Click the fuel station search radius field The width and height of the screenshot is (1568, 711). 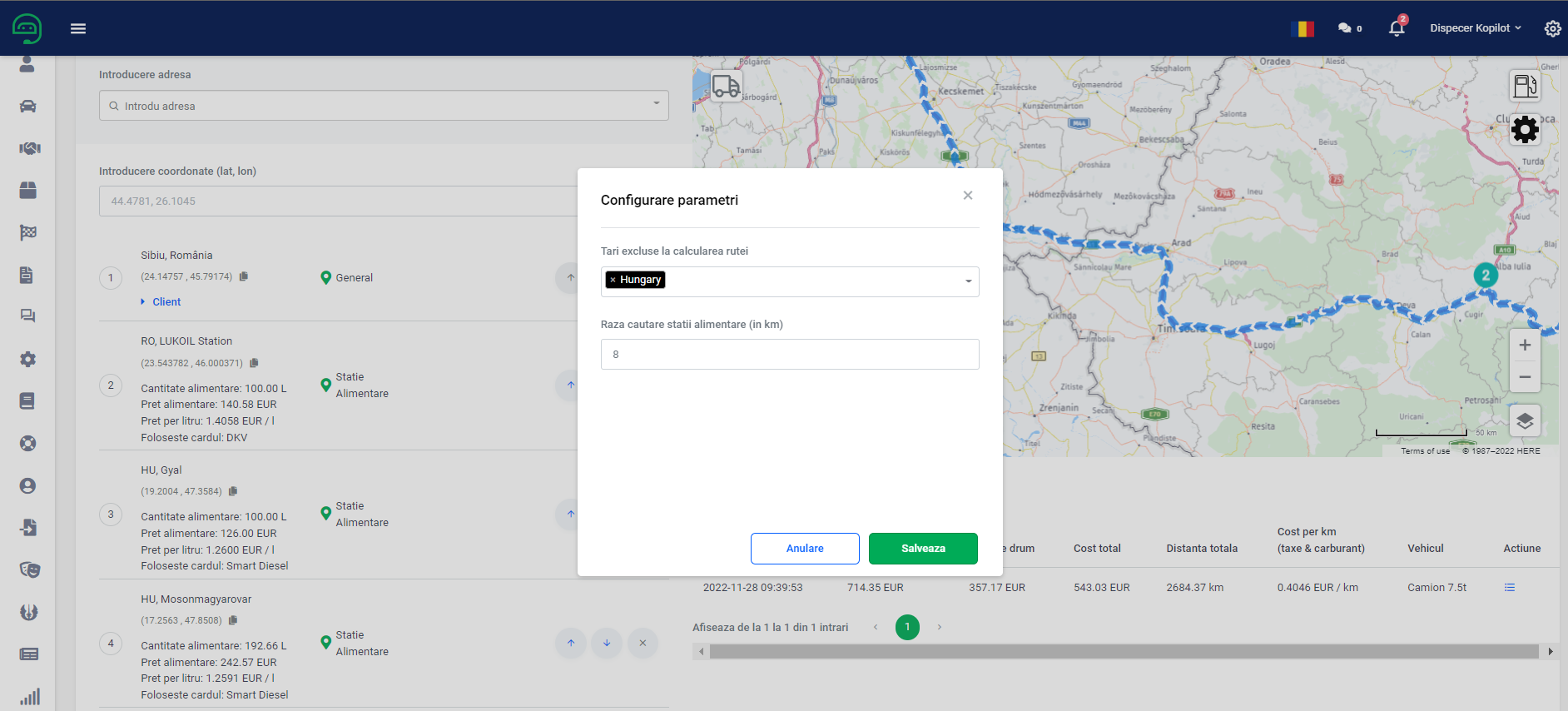coord(789,355)
